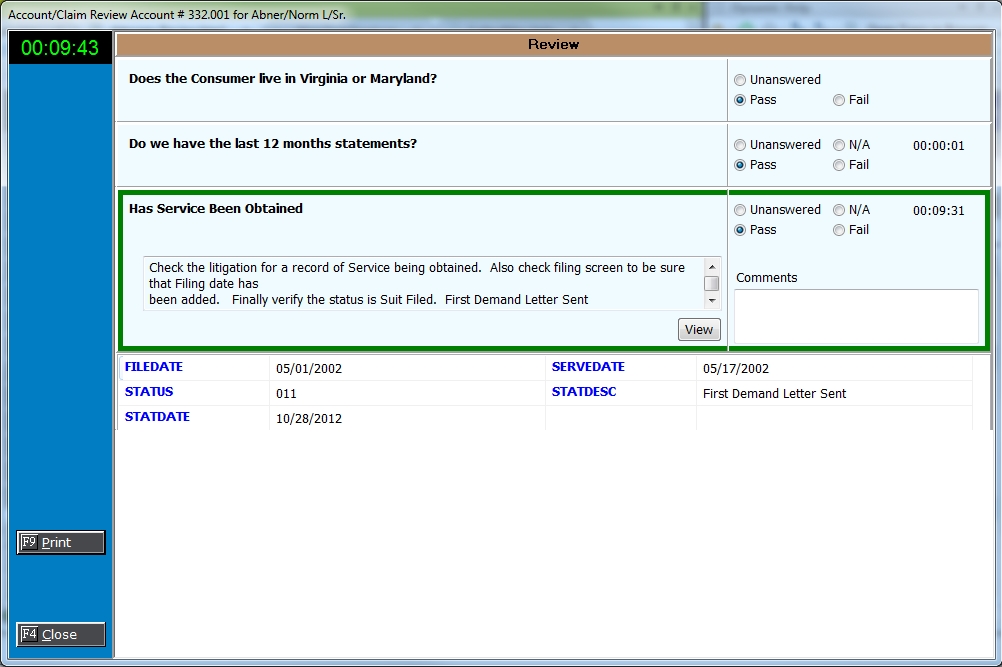1002x667 pixels.
Task: Choose Pass for Has Service Been Obtained
Action: (740, 230)
